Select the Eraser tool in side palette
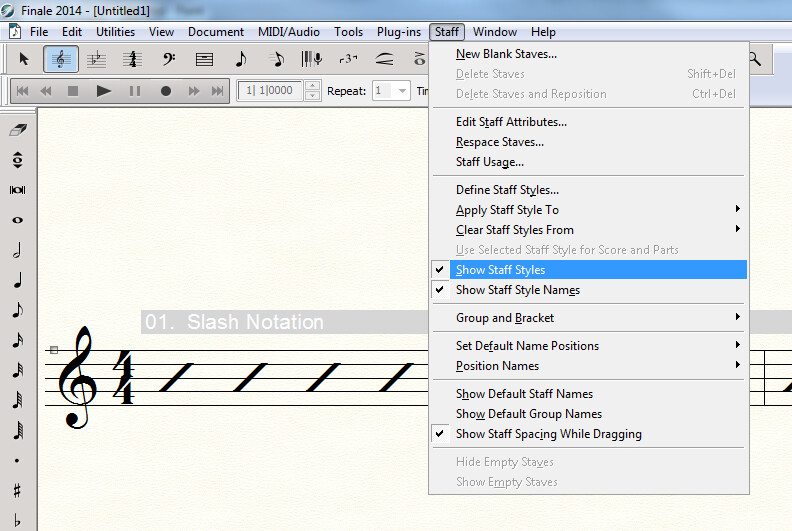Image resolution: width=792 pixels, height=531 pixels. [x=18, y=130]
